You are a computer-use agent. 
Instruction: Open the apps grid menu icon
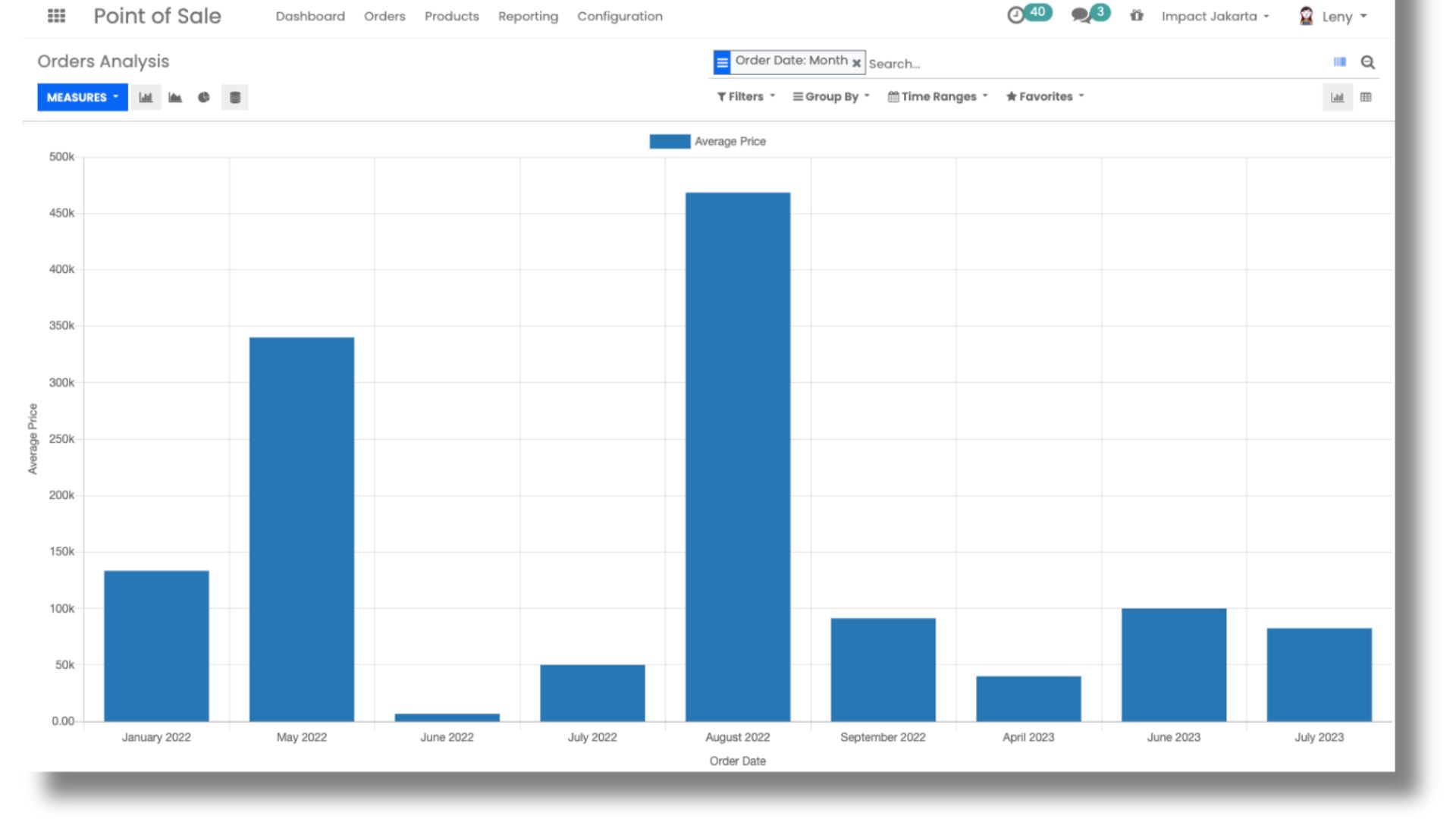pyautogui.click(x=56, y=16)
